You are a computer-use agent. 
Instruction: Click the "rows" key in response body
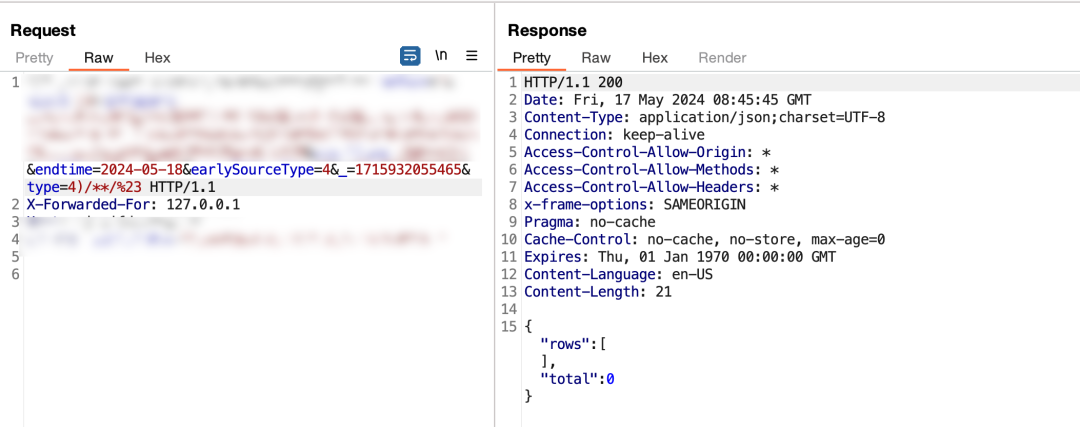563,344
